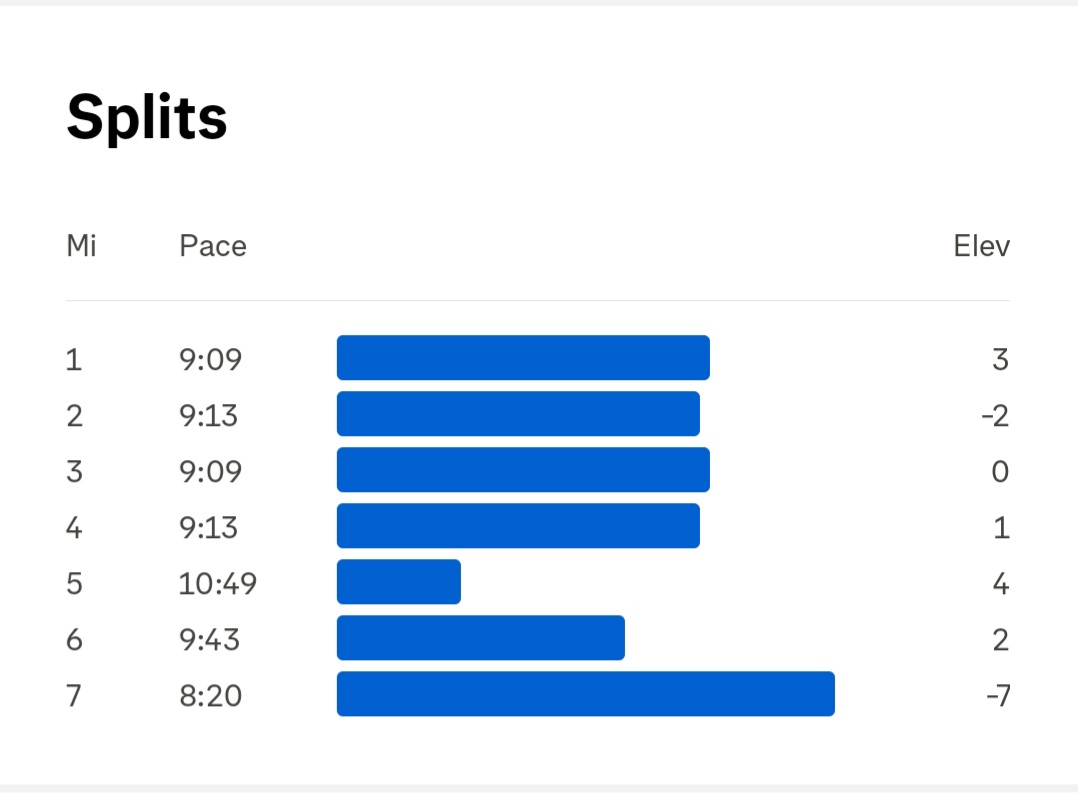Viewport: 1078px width, 809px height.
Task: Select the Mi column header
Action: click(x=81, y=246)
